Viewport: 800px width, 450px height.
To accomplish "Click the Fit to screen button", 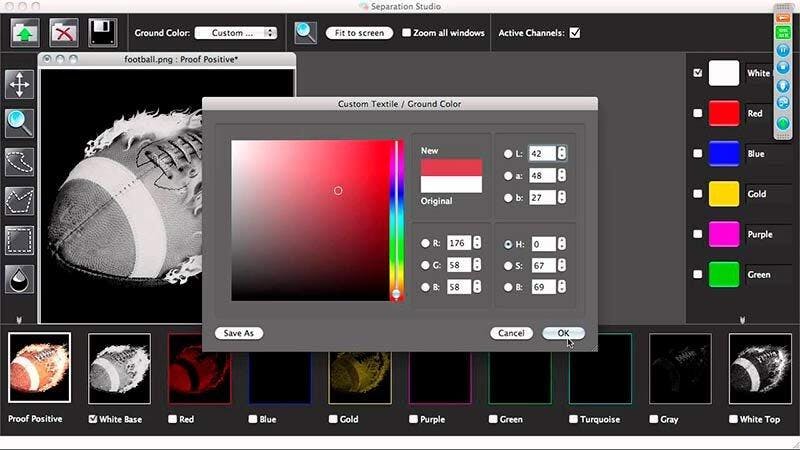I will coord(359,33).
